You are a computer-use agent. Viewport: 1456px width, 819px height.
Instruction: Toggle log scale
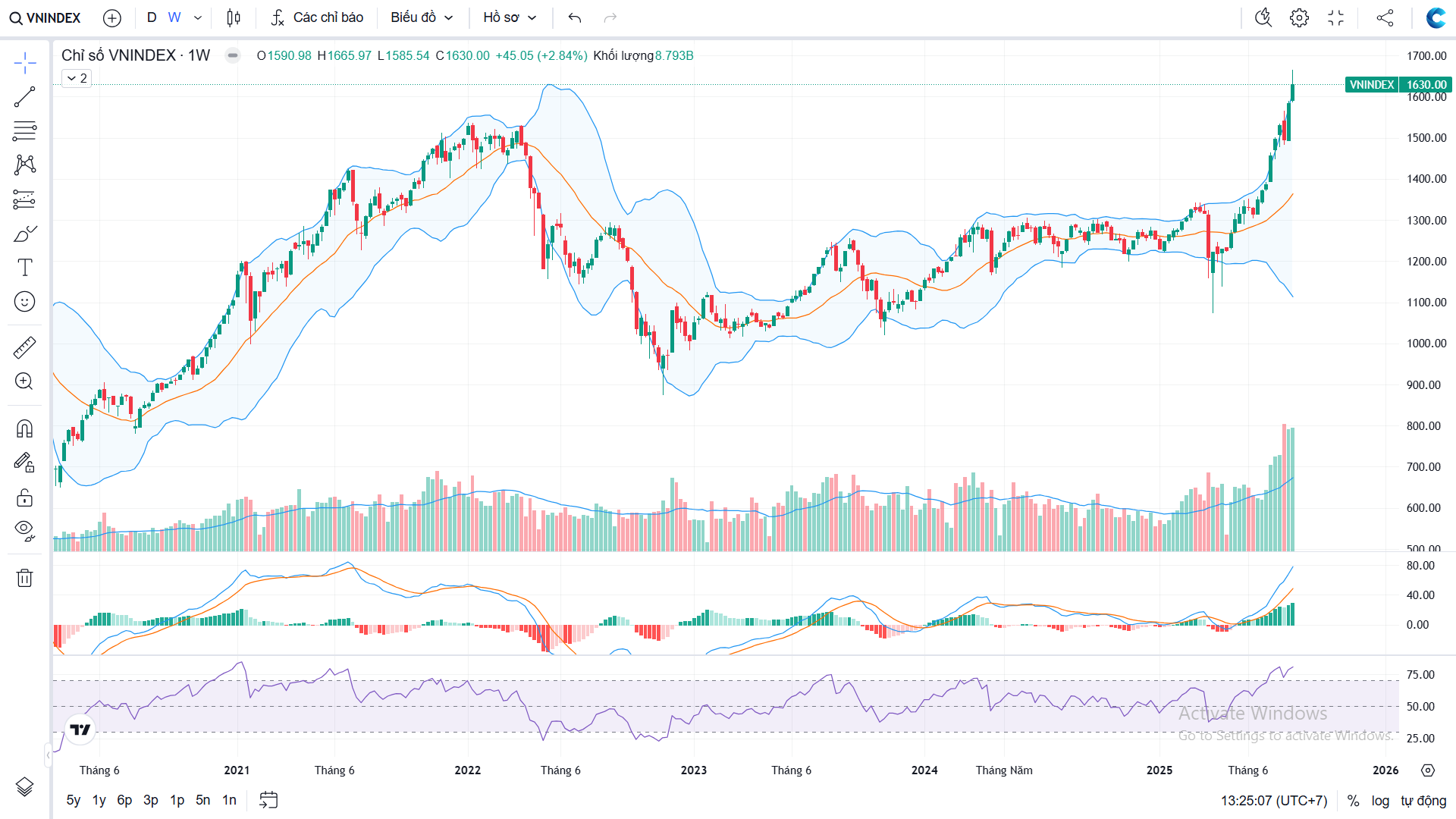point(1380,801)
